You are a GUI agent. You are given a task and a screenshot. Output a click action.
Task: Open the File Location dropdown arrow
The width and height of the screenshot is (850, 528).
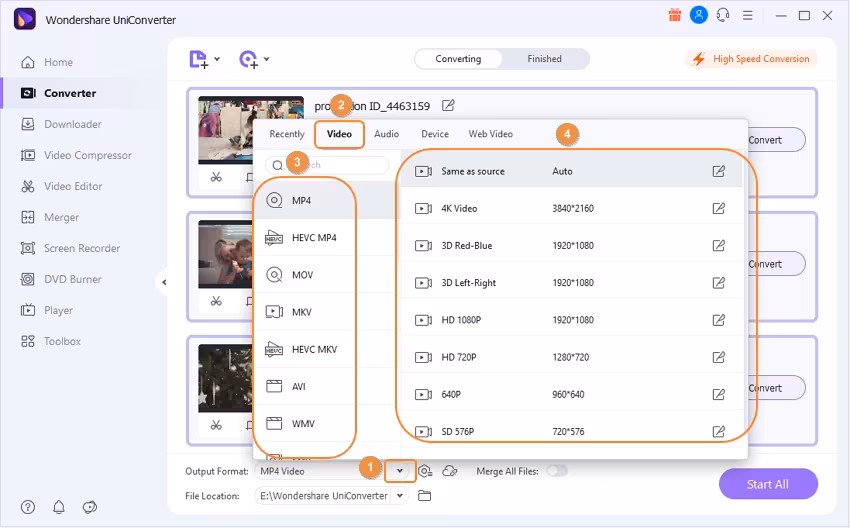coord(400,495)
